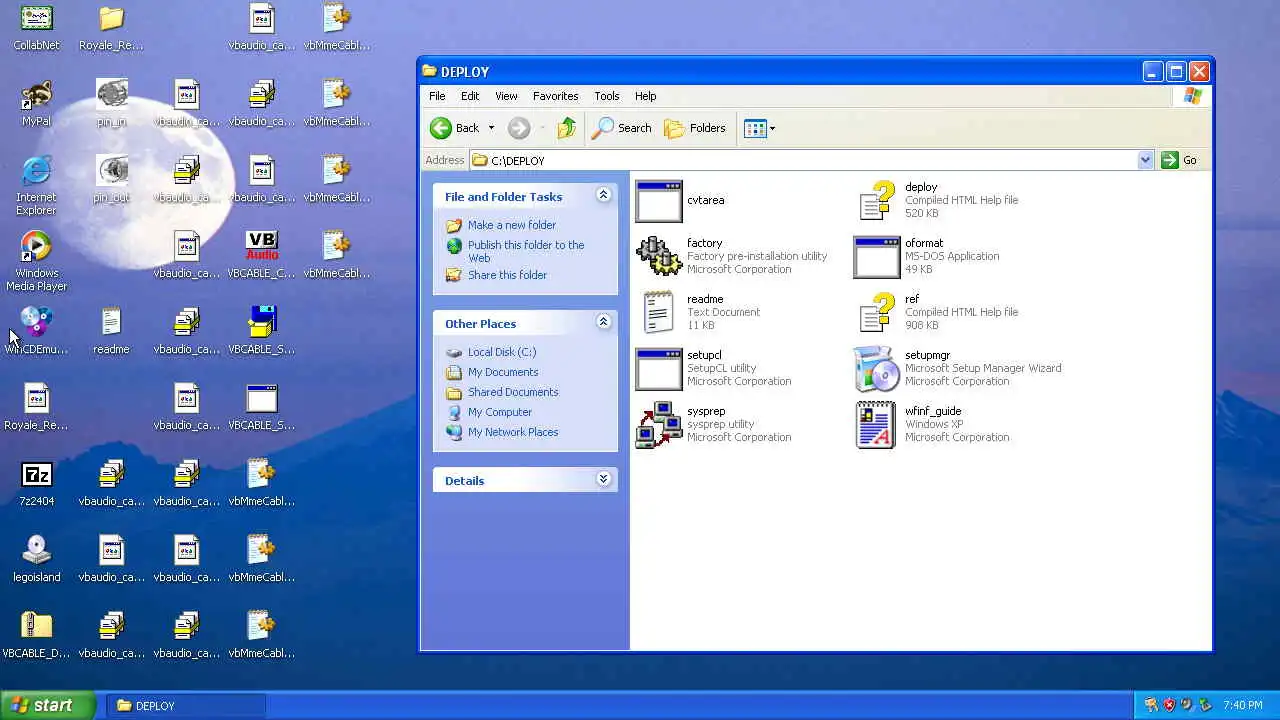1280x720 pixels.
Task: Expand the address bar dropdown list
Action: coord(1145,160)
